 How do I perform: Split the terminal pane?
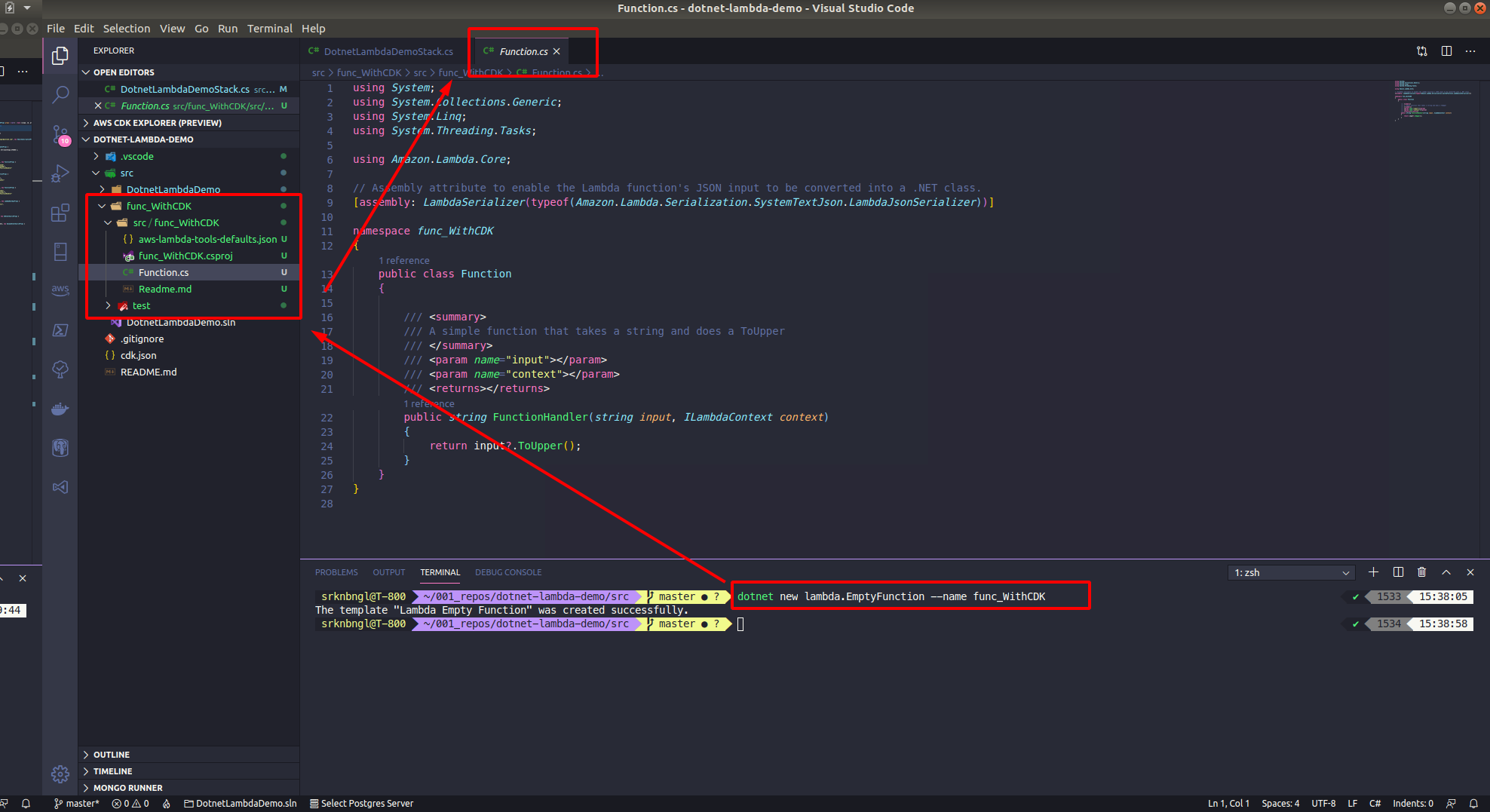(1398, 572)
